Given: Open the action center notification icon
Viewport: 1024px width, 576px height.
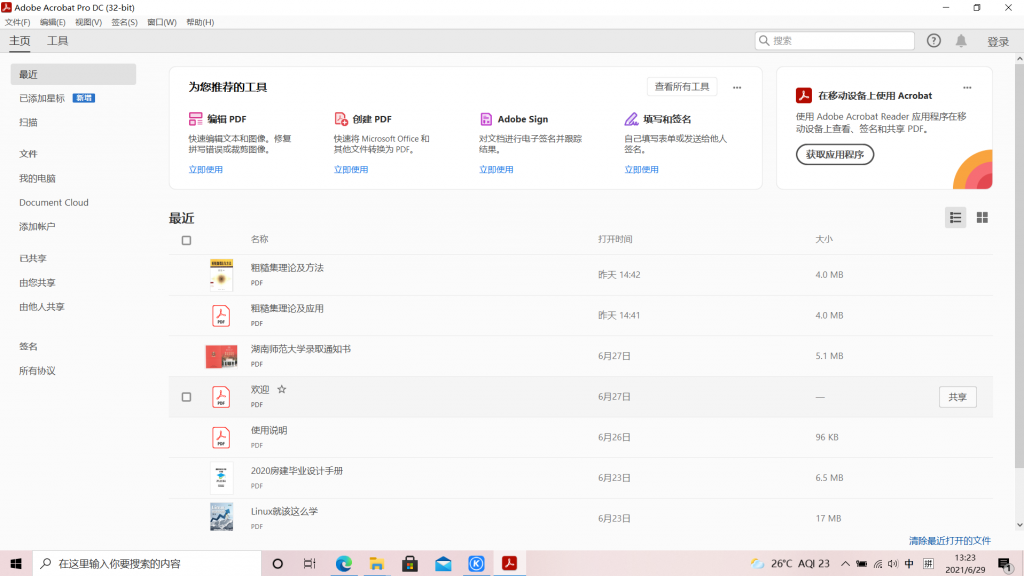Looking at the screenshot, I should point(1004,564).
